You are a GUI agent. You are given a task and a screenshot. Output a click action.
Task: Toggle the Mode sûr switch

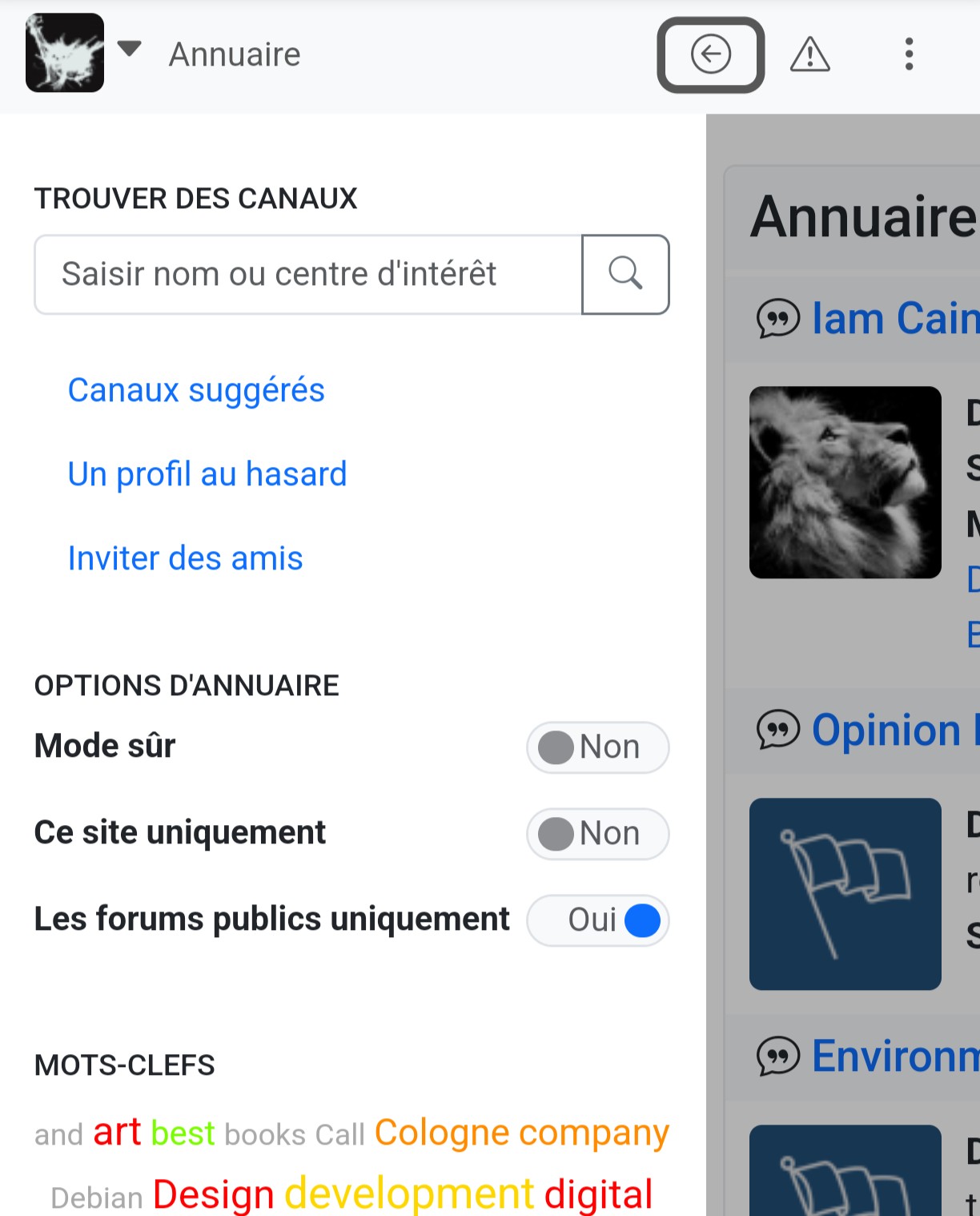[x=597, y=747]
